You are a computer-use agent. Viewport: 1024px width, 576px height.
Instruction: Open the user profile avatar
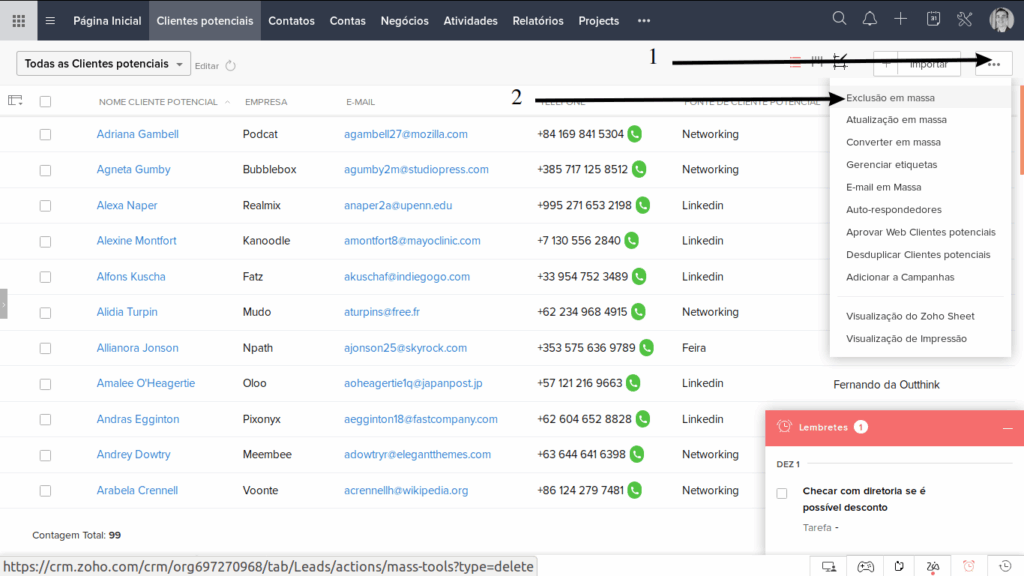point(1001,20)
